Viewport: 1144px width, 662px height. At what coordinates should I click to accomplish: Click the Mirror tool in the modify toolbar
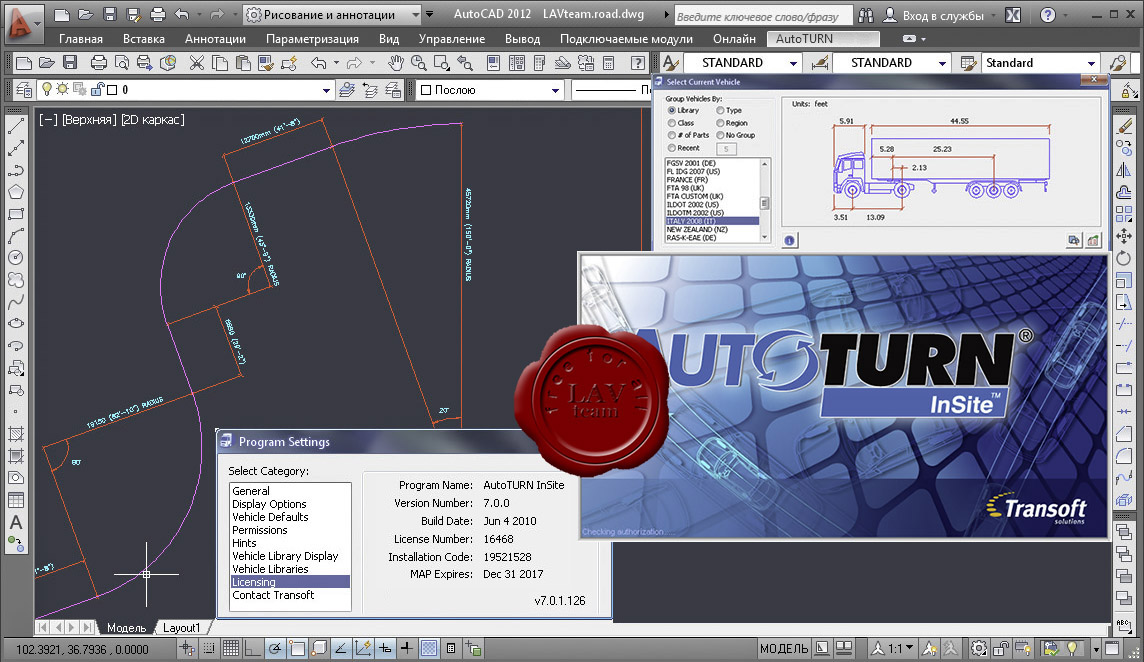click(1124, 170)
